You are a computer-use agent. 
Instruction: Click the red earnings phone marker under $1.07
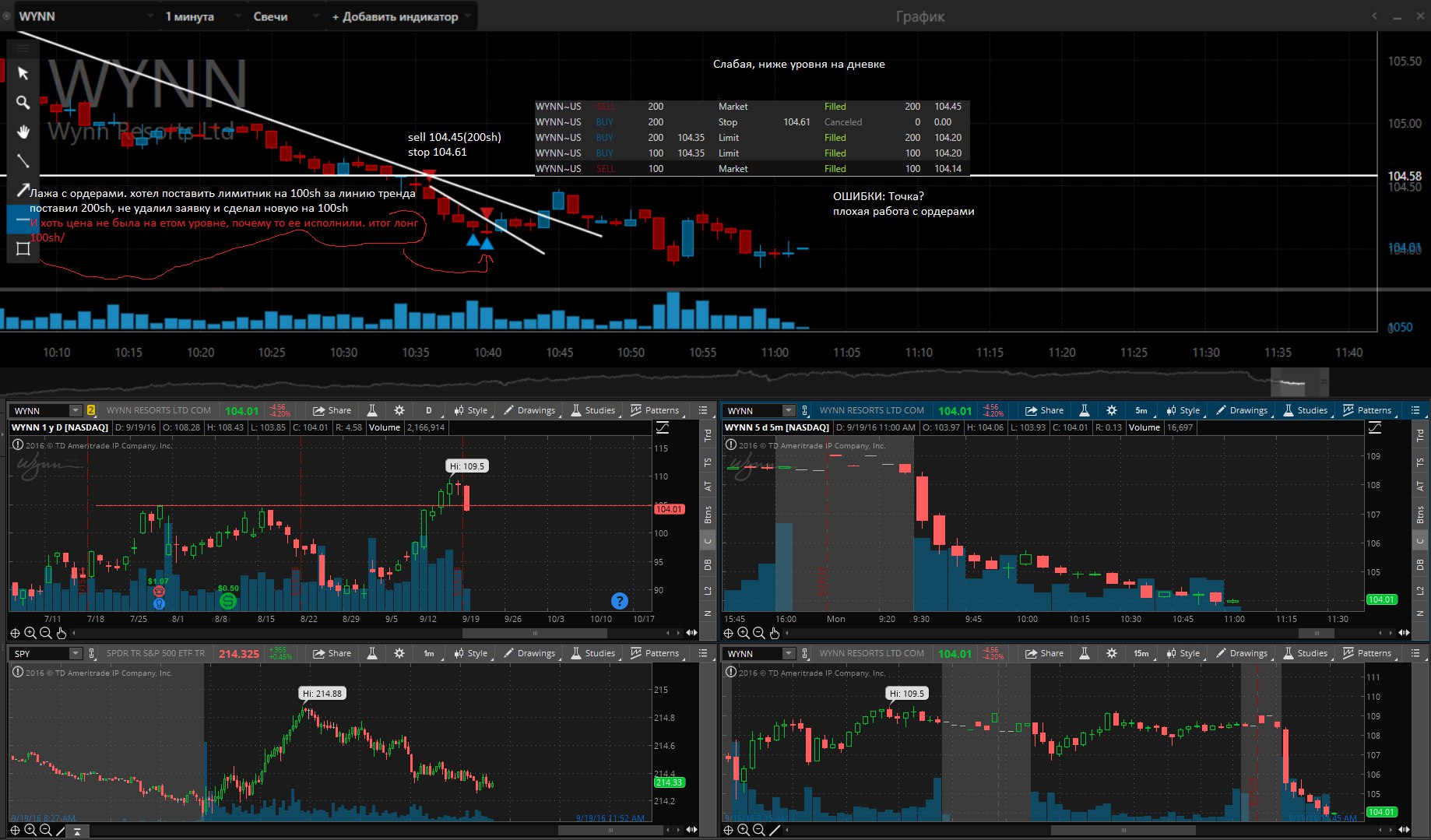(159, 592)
